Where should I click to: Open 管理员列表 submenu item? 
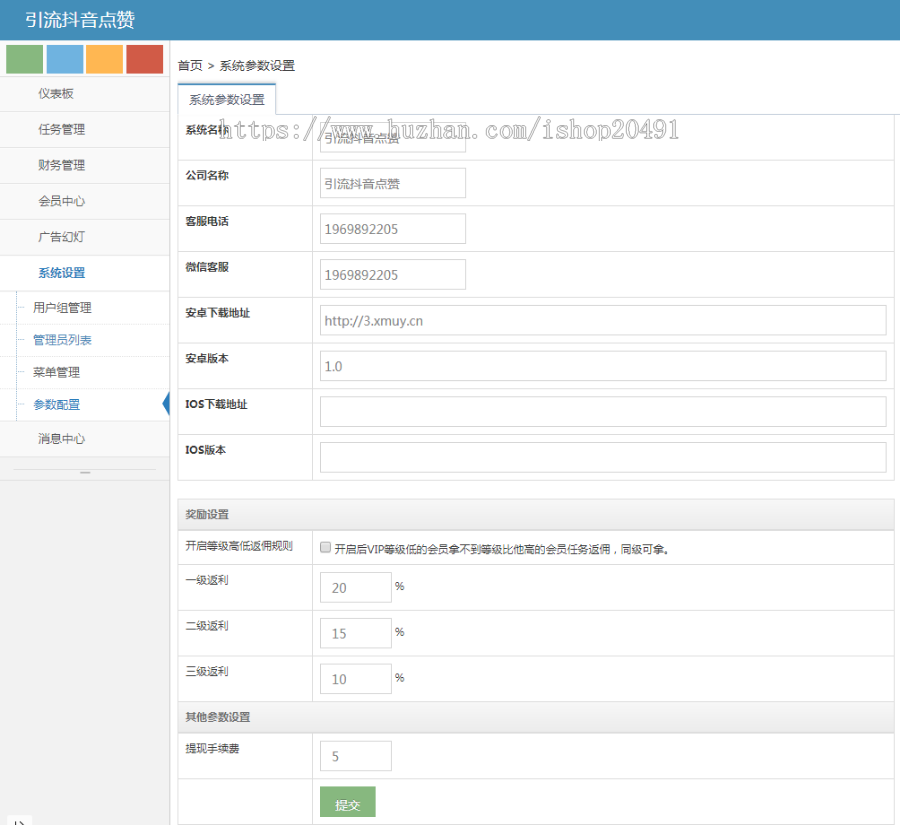62,340
